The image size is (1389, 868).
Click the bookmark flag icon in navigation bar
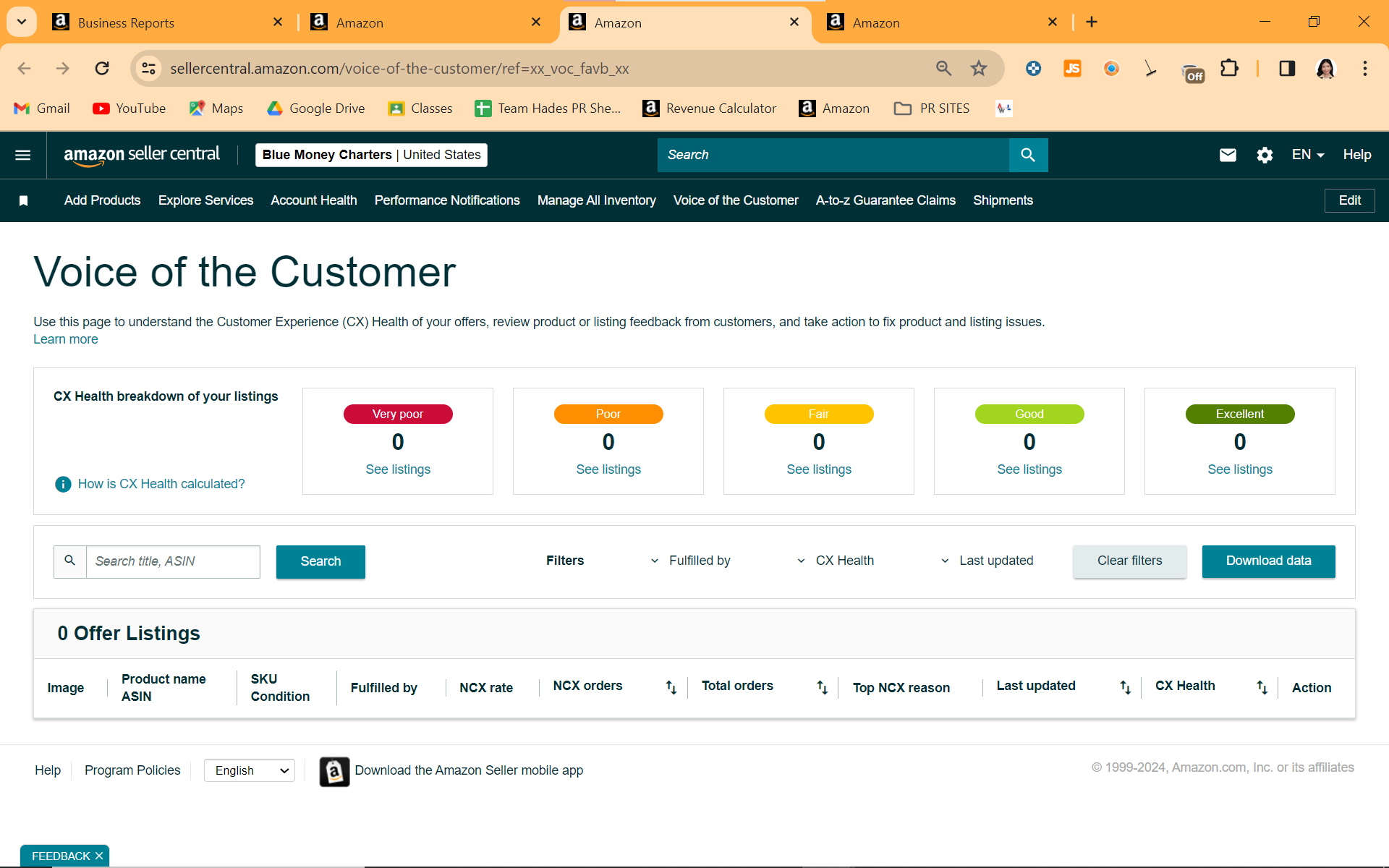point(23,200)
